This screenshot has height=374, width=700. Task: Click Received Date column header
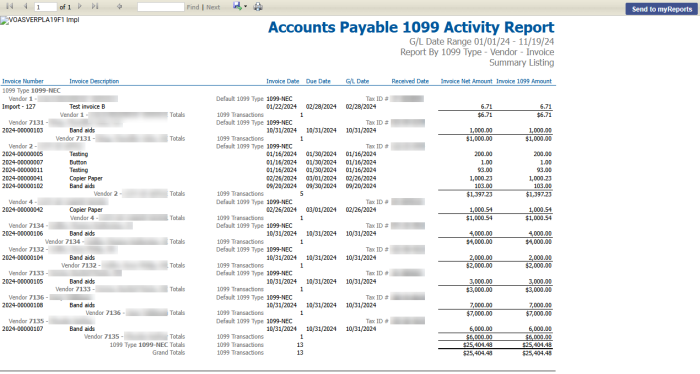coord(410,81)
